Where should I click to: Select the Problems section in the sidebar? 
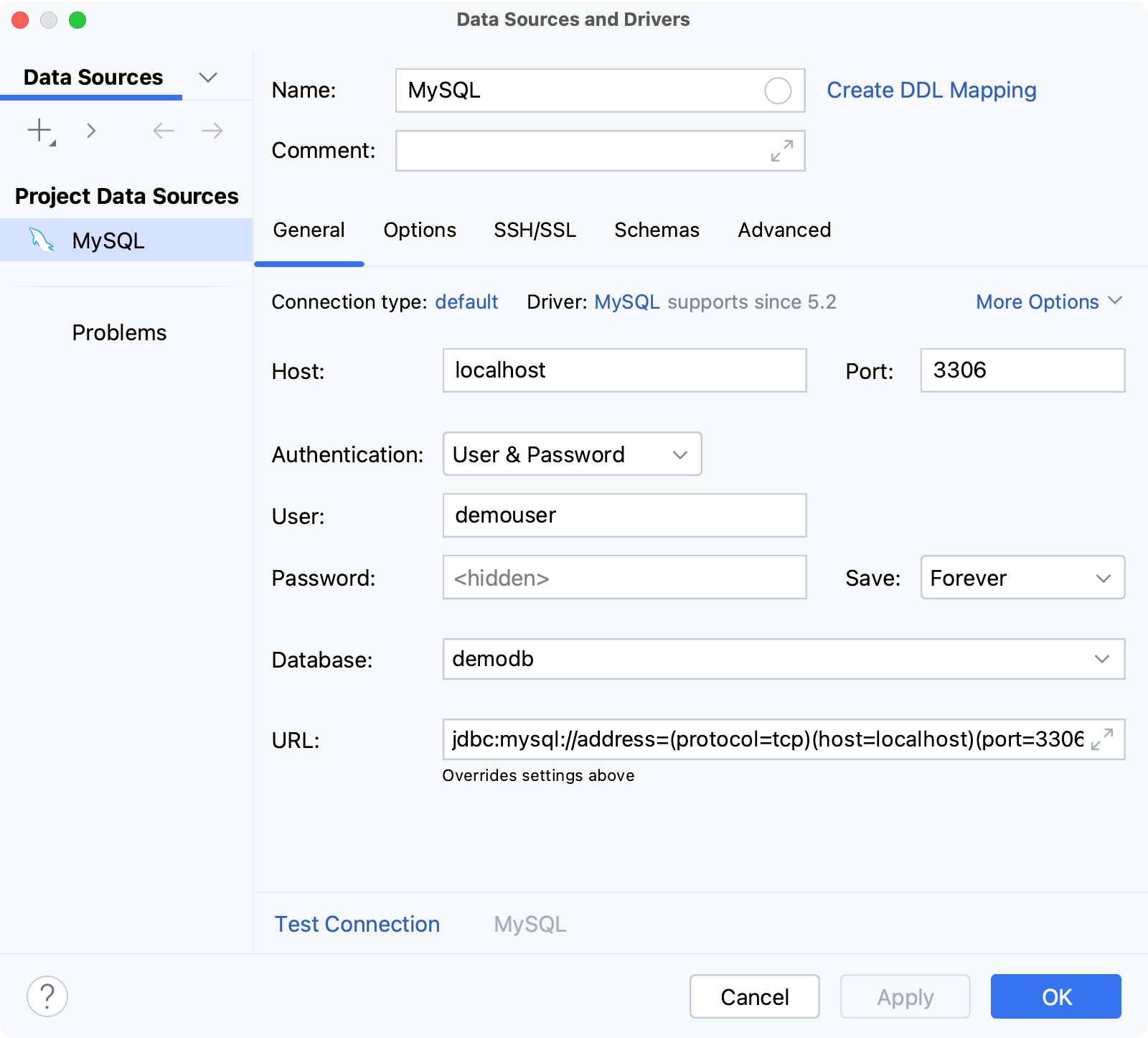click(x=119, y=332)
